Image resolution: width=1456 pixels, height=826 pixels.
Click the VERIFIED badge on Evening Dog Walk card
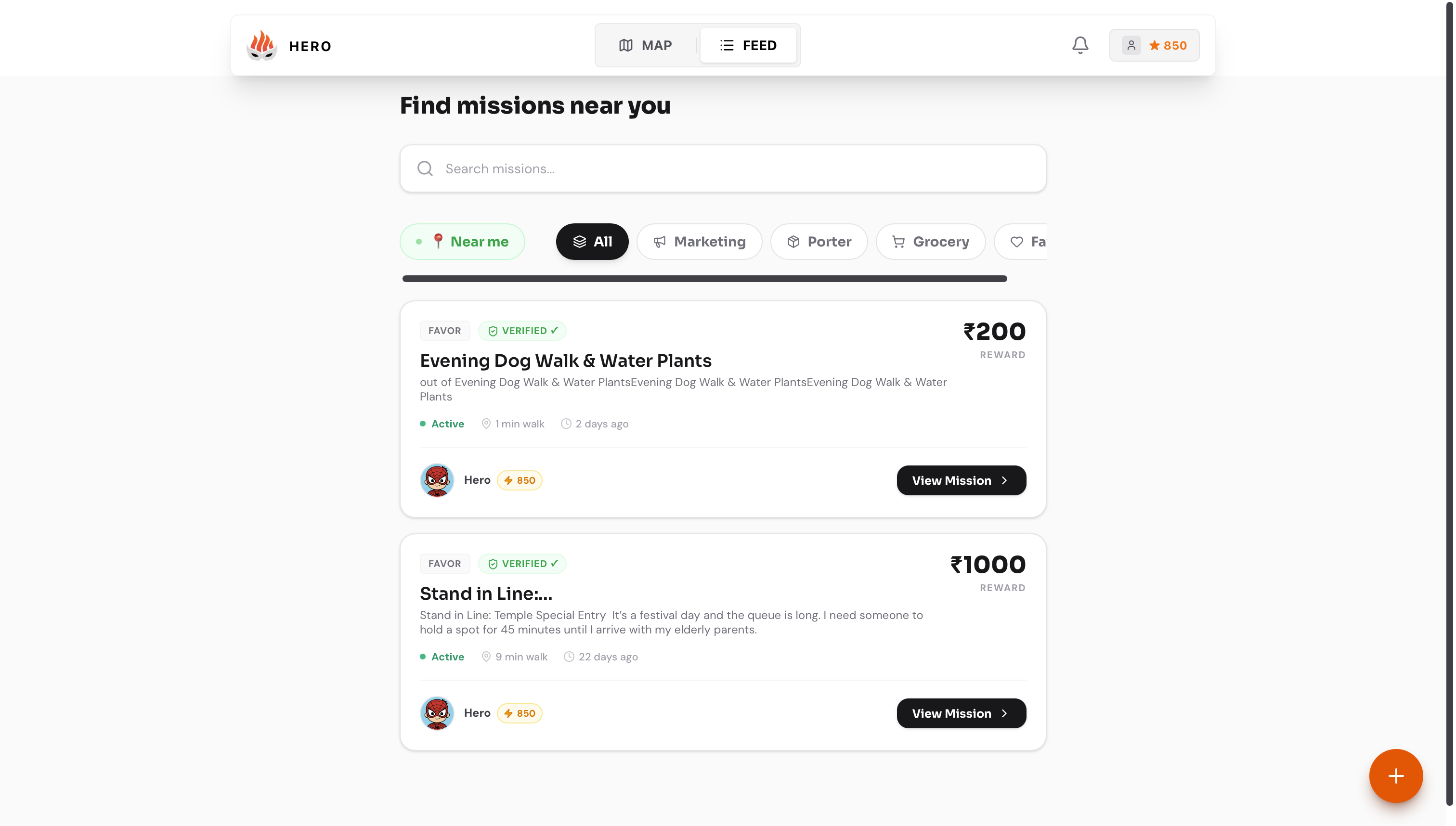point(522,330)
